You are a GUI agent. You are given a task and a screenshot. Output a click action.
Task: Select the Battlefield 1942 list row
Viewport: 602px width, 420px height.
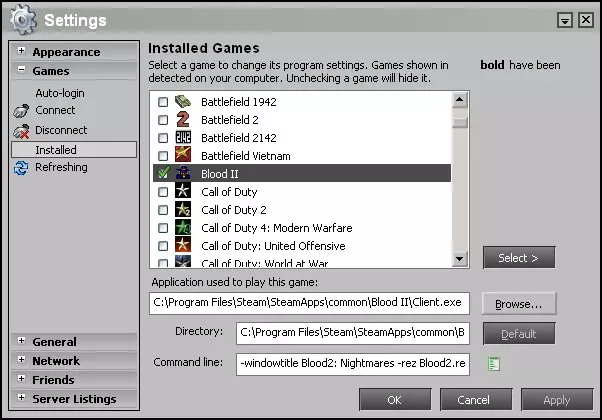point(302,102)
